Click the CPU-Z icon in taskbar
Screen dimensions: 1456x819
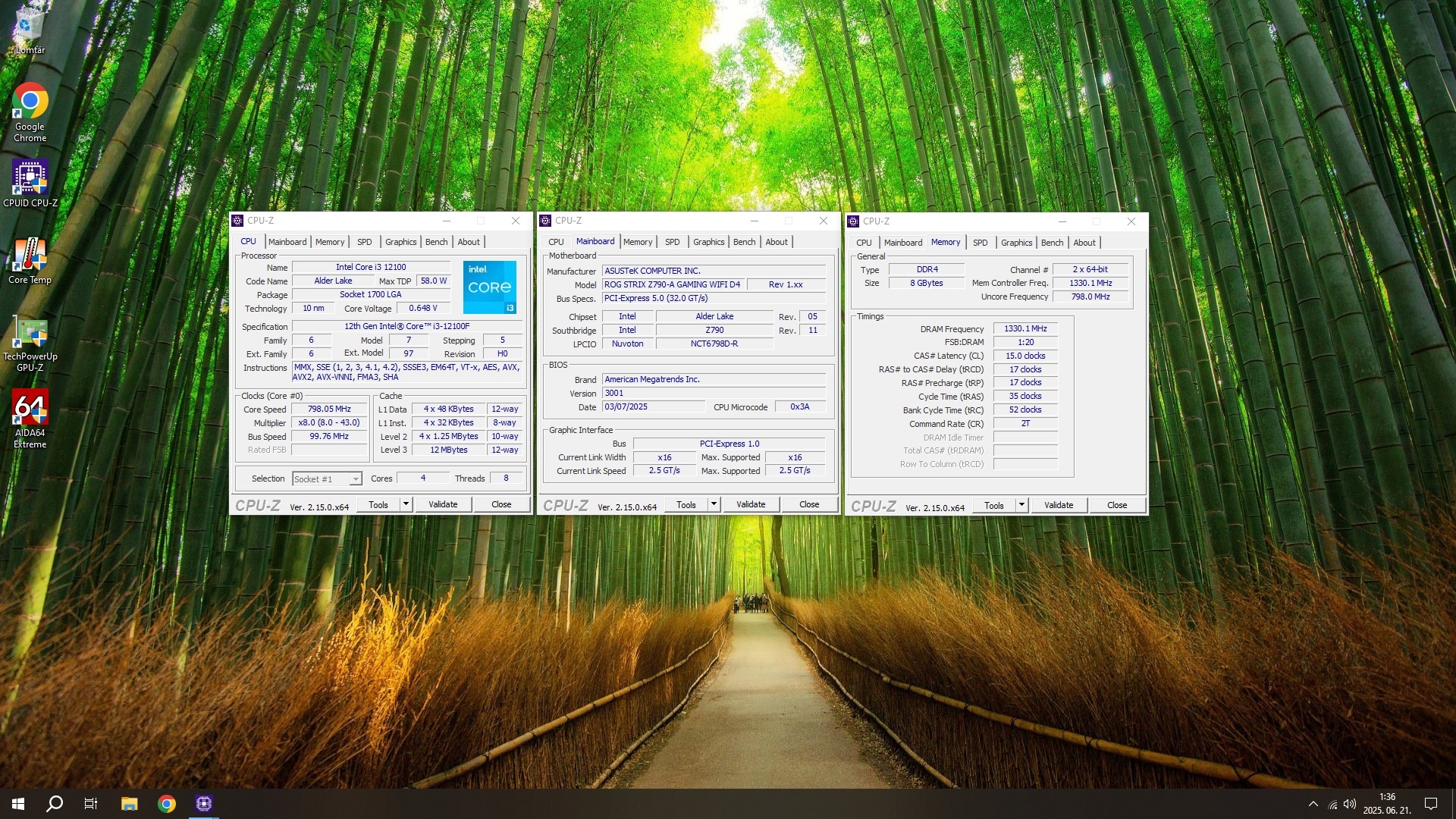tap(203, 804)
